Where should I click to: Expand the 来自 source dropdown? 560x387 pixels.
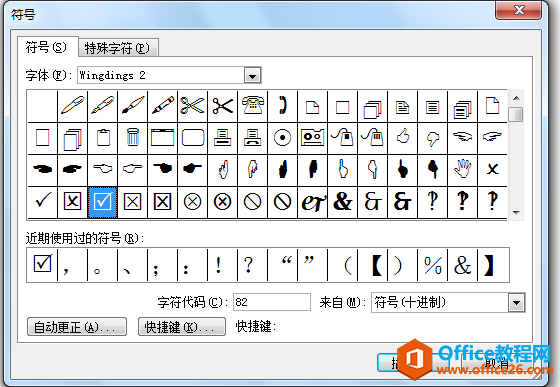tap(516, 303)
